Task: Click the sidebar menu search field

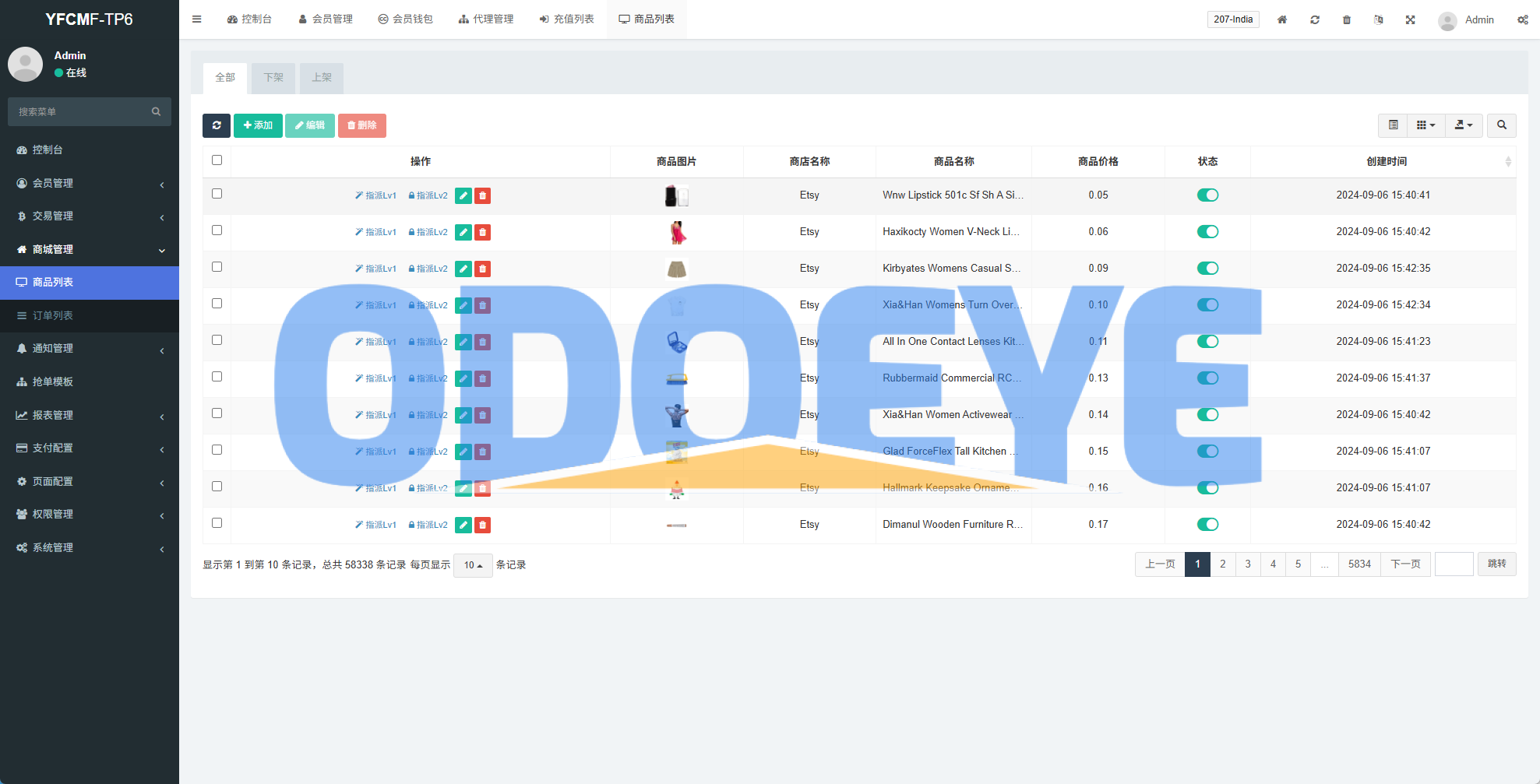Action: click(x=82, y=112)
